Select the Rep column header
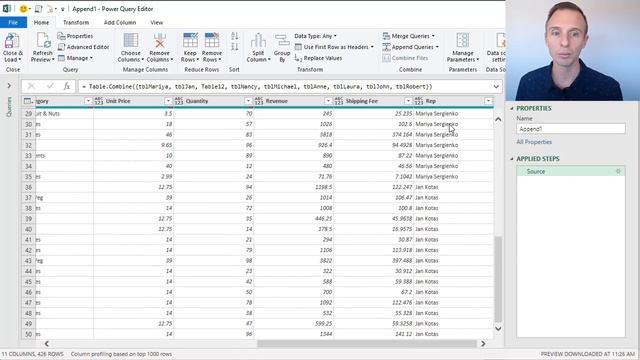Image resolution: width=640 pixels, height=360 pixels. pos(453,101)
